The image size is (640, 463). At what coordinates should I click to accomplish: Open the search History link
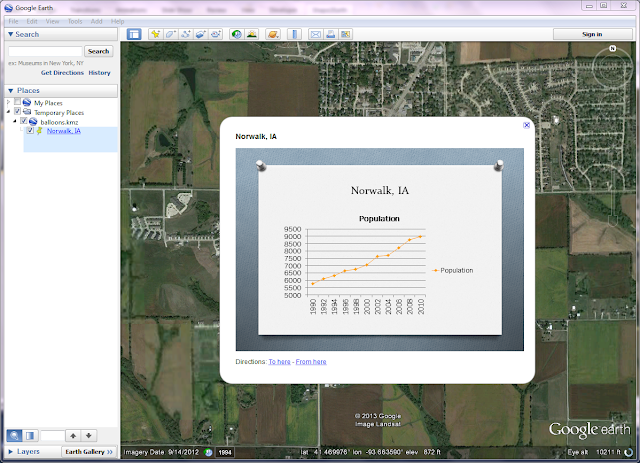coord(99,73)
